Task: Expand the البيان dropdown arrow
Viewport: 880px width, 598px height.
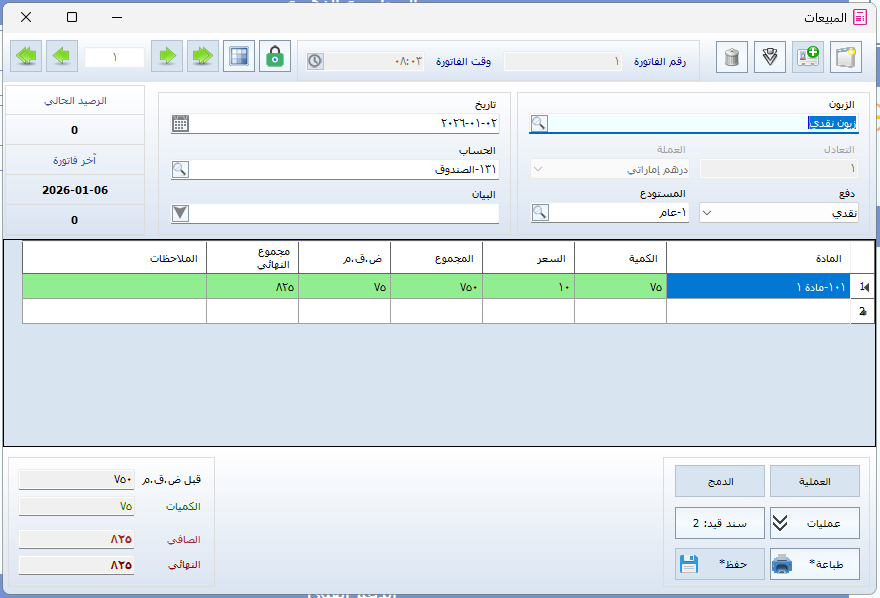Action: tap(180, 213)
